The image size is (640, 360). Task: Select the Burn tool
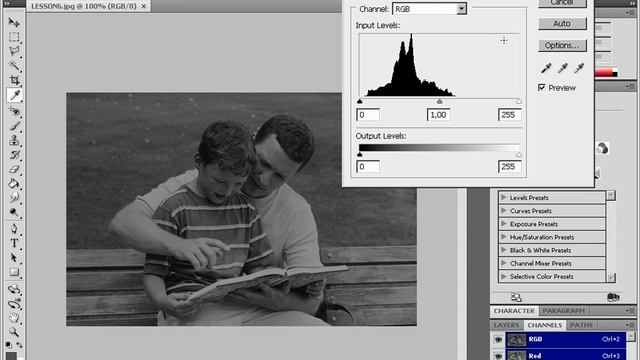coord(14,213)
